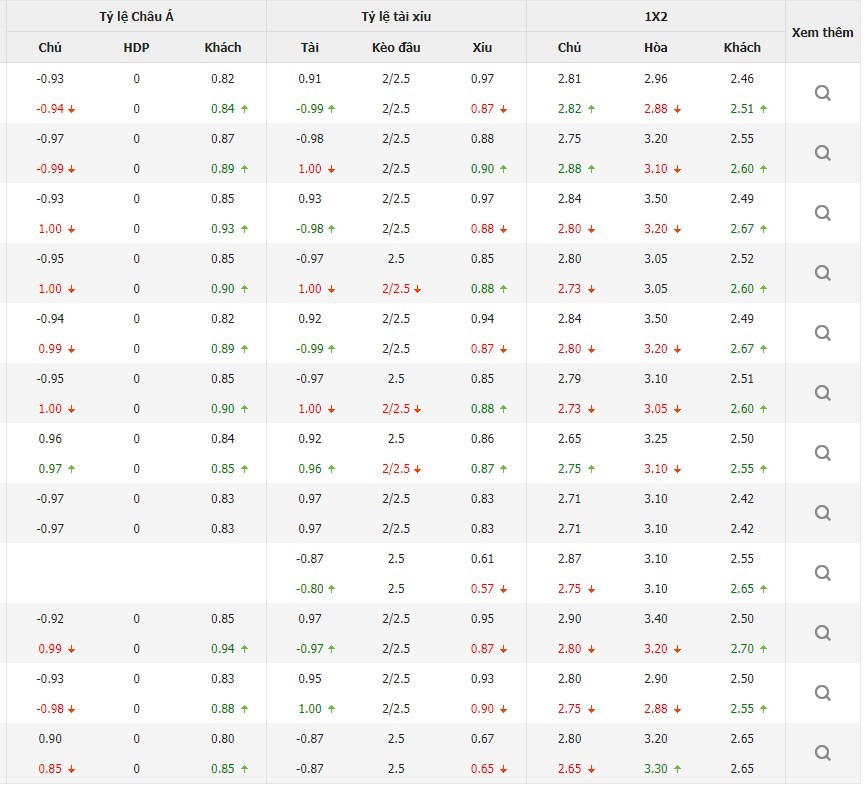
Task: Select the 1X2 header
Action: click(655, 16)
